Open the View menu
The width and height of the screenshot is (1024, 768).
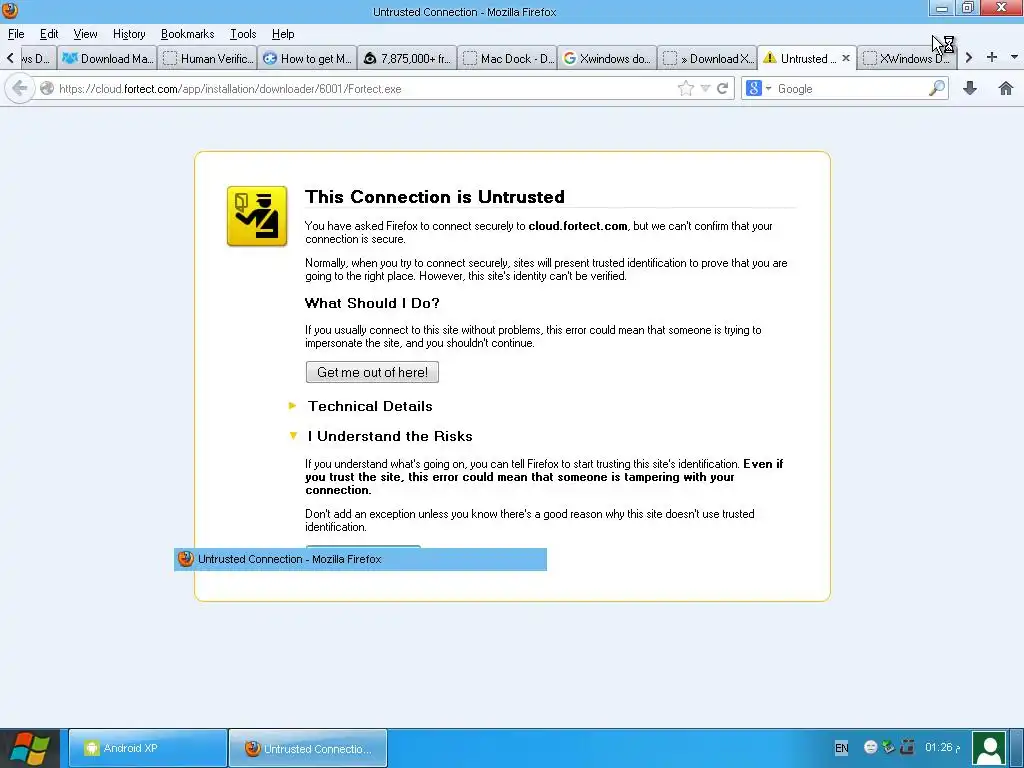coord(86,34)
